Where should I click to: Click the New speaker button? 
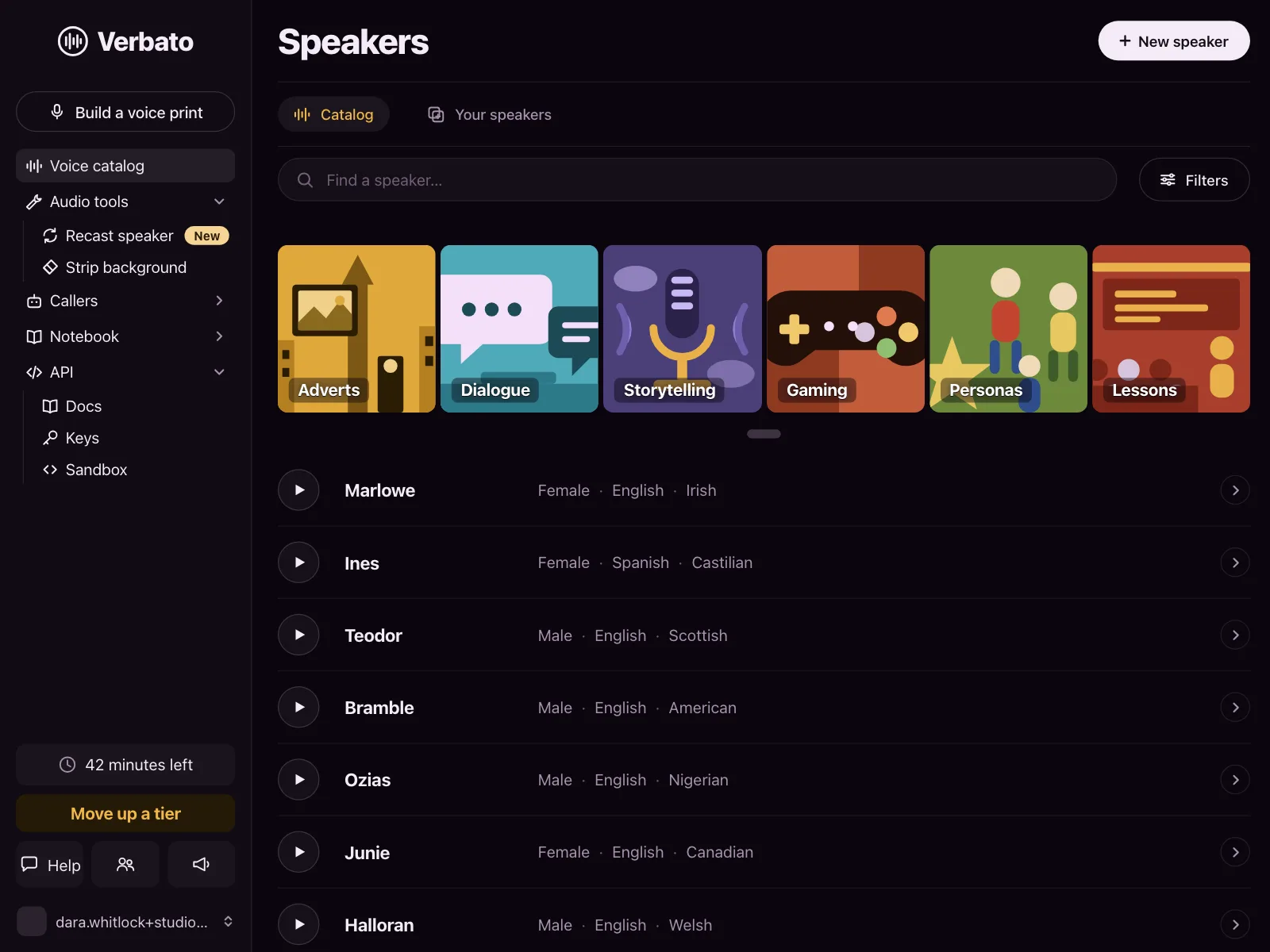tap(1174, 40)
